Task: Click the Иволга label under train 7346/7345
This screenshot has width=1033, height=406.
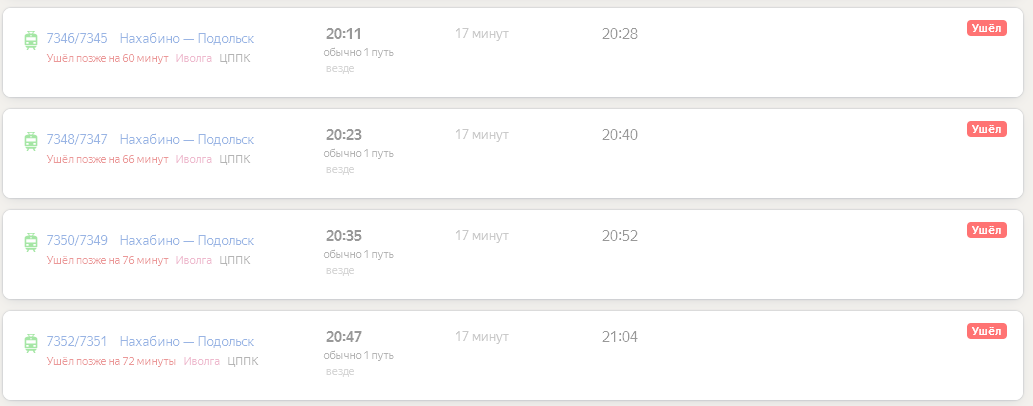Action: point(193,58)
